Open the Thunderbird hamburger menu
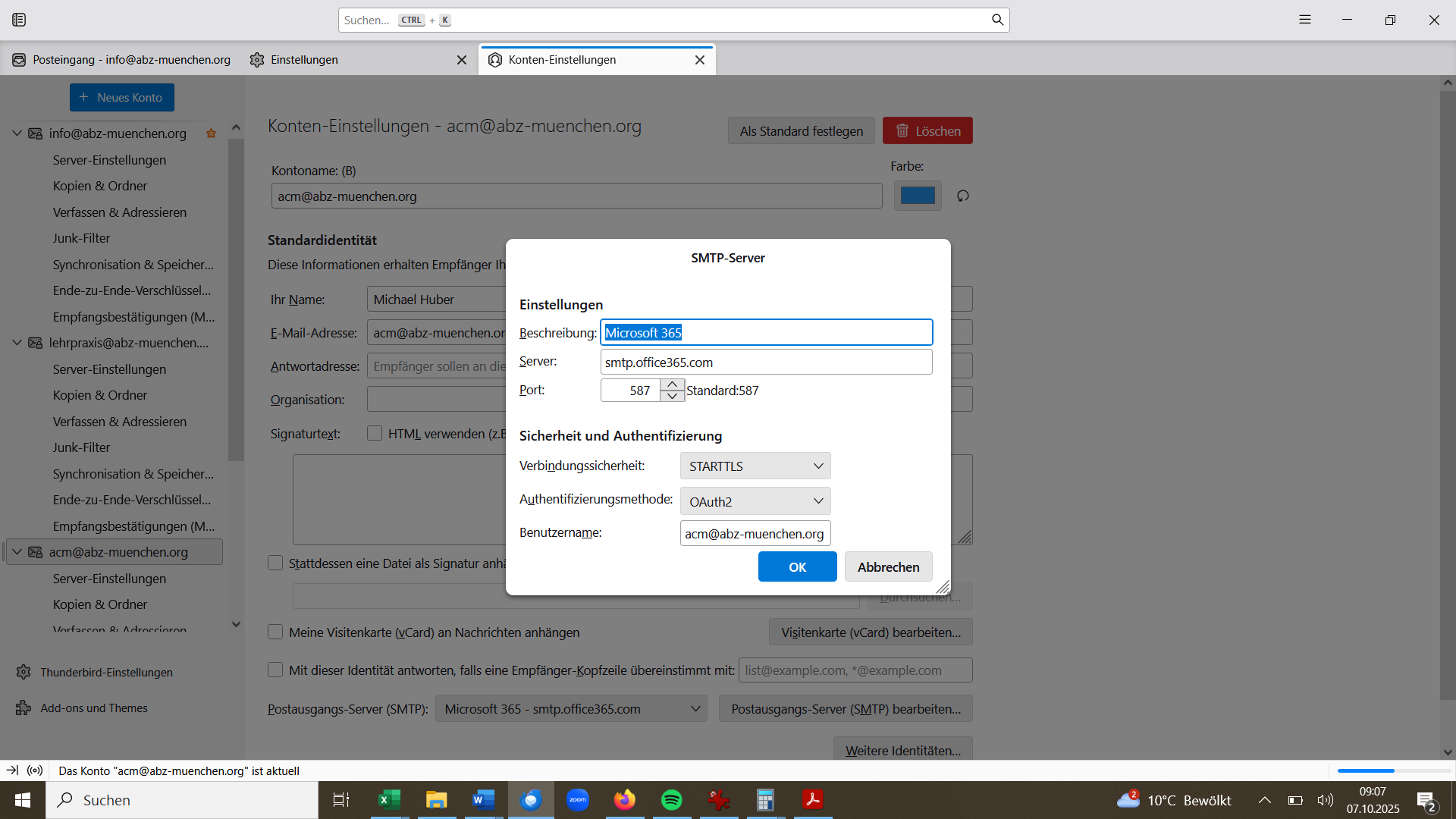1456x819 pixels. tap(1304, 20)
